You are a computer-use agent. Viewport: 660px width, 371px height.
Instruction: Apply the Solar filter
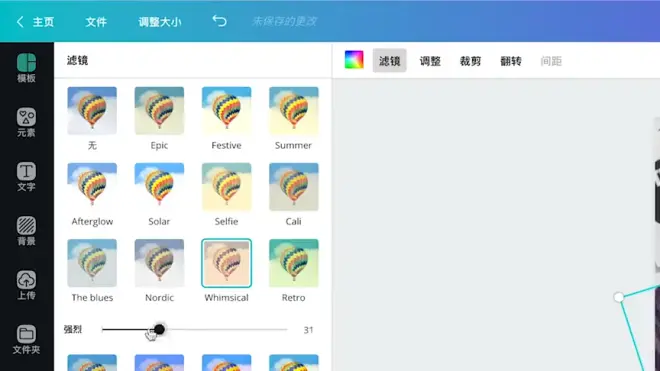[x=159, y=187]
